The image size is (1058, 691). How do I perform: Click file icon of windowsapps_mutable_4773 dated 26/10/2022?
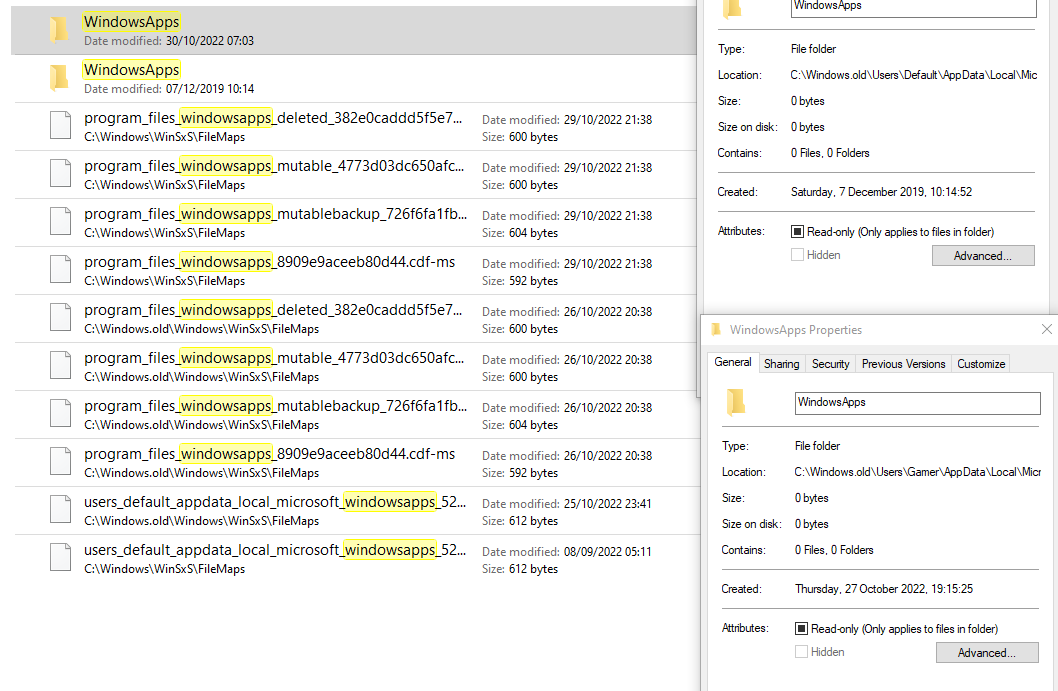[60, 365]
